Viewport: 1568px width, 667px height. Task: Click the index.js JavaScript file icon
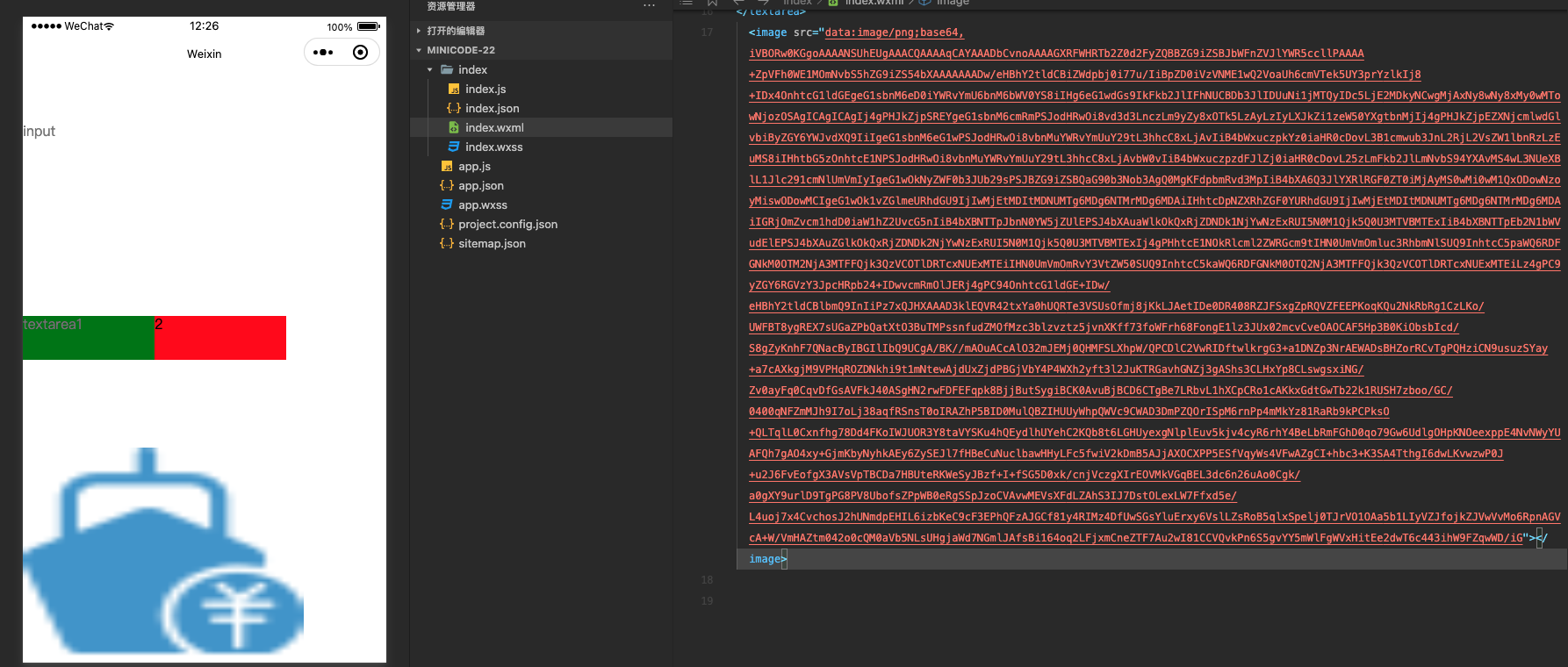pos(454,89)
